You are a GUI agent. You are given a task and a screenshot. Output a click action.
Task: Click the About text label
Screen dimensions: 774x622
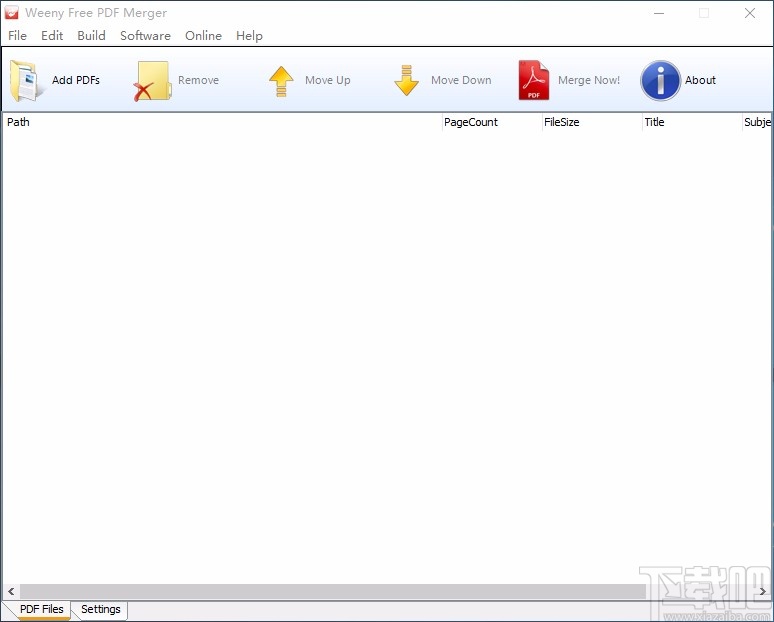tap(700, 80)
